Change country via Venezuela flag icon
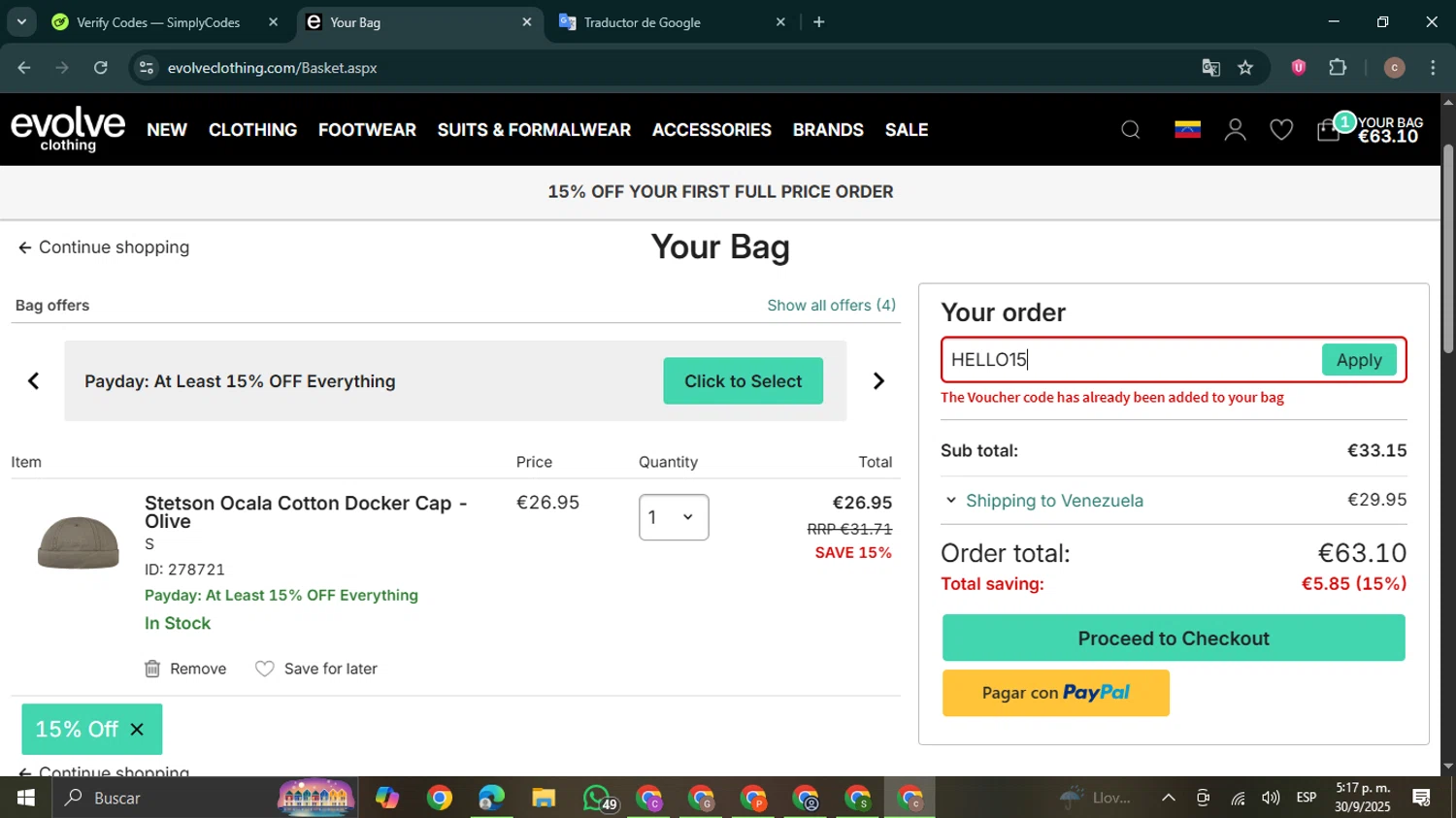Screen dimensions: 1456x818 1187,130
